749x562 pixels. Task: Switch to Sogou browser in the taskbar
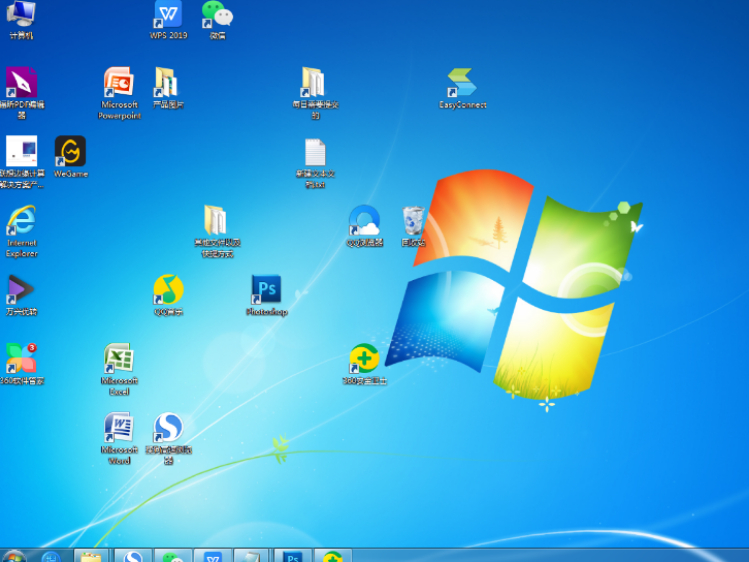(x=133, y=556)
